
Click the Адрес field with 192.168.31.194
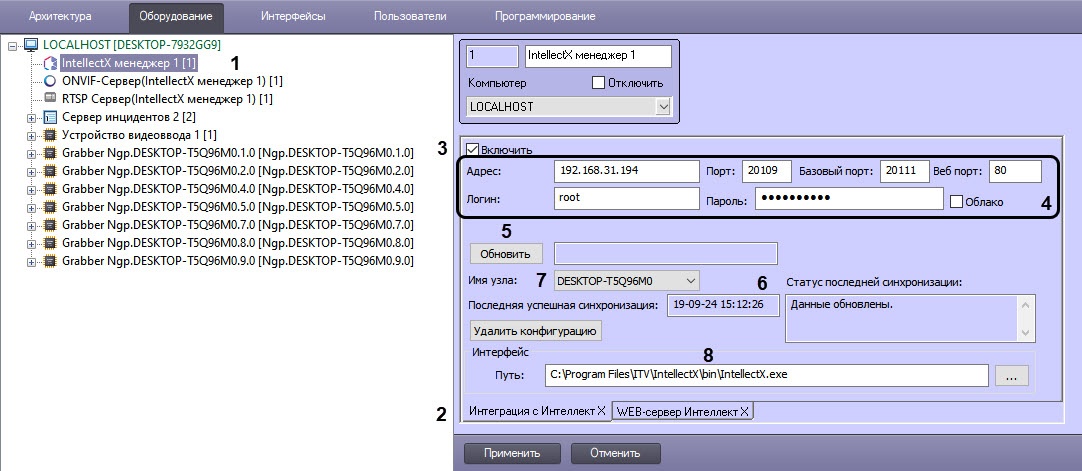tap(627, 171)
